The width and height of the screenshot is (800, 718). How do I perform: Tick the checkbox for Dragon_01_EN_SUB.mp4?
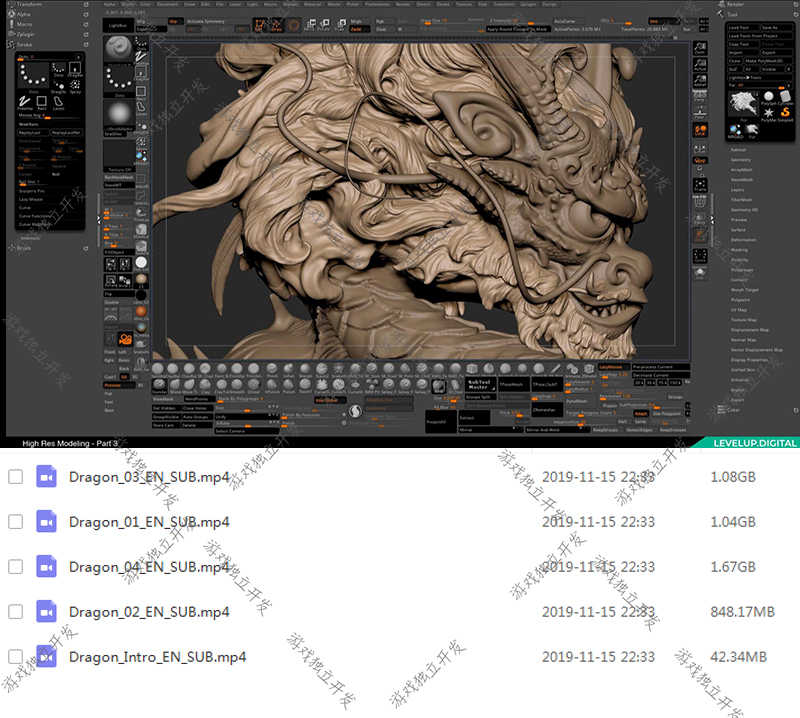click(x=15, y=522)
